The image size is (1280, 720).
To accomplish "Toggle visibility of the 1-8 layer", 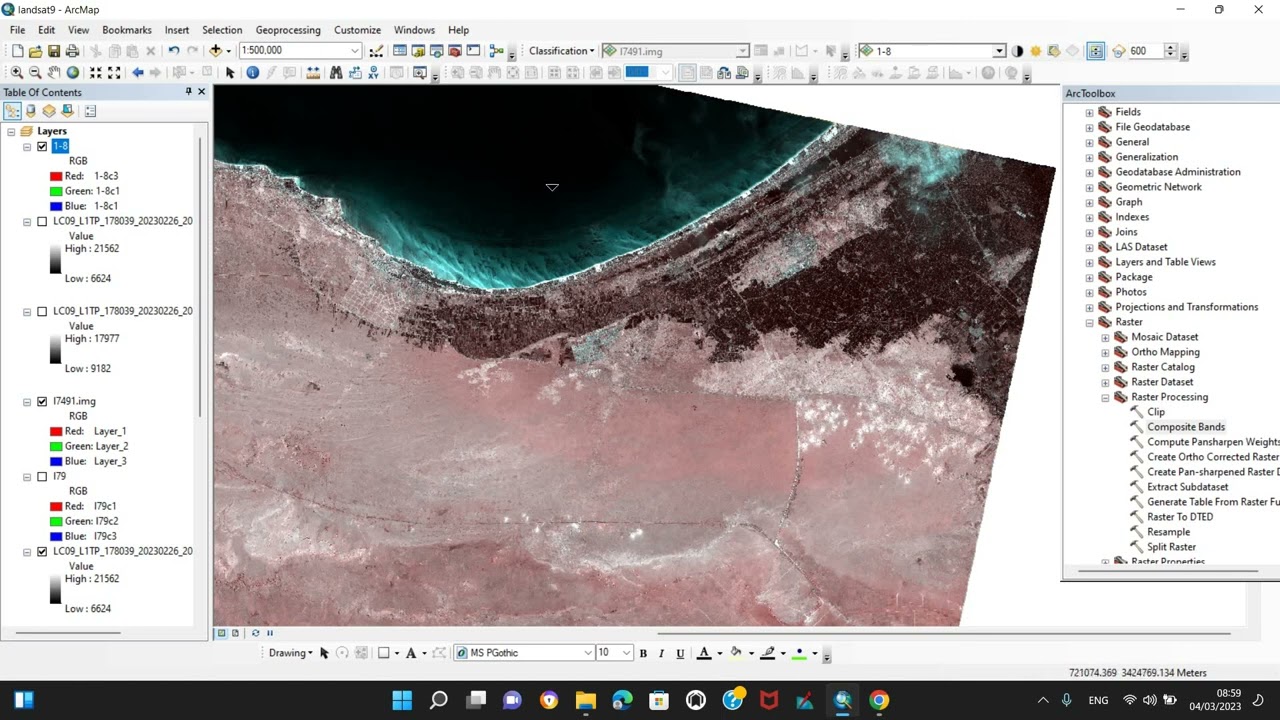I will point(42,146).
